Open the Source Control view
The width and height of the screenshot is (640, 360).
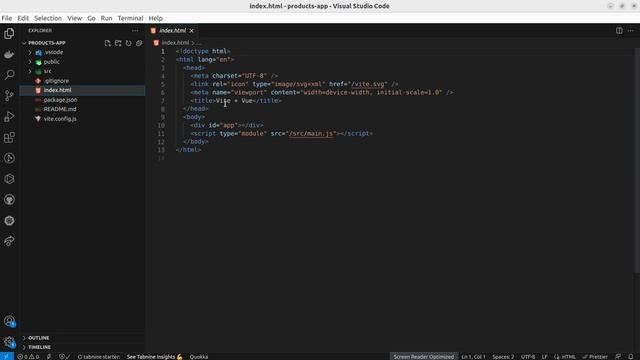[9, 96]
